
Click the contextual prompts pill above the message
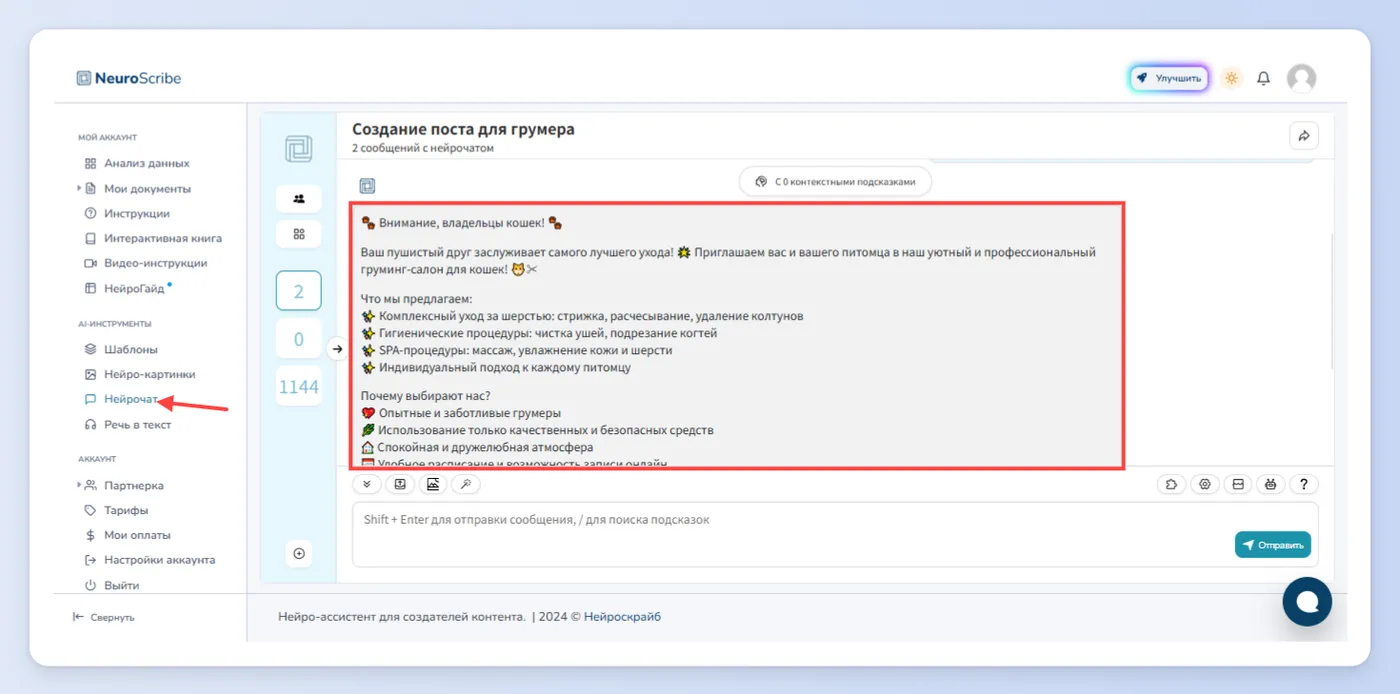[835, 182]
